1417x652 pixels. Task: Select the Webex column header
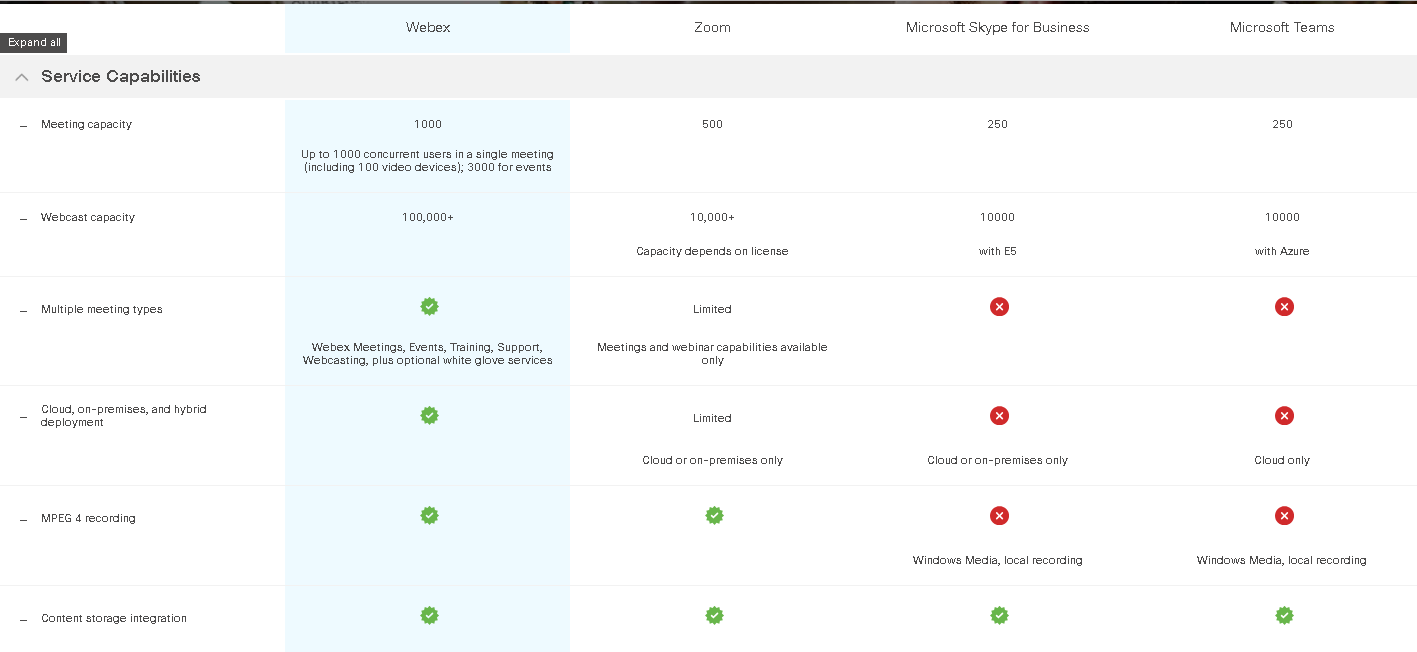(x=428, y=27)
